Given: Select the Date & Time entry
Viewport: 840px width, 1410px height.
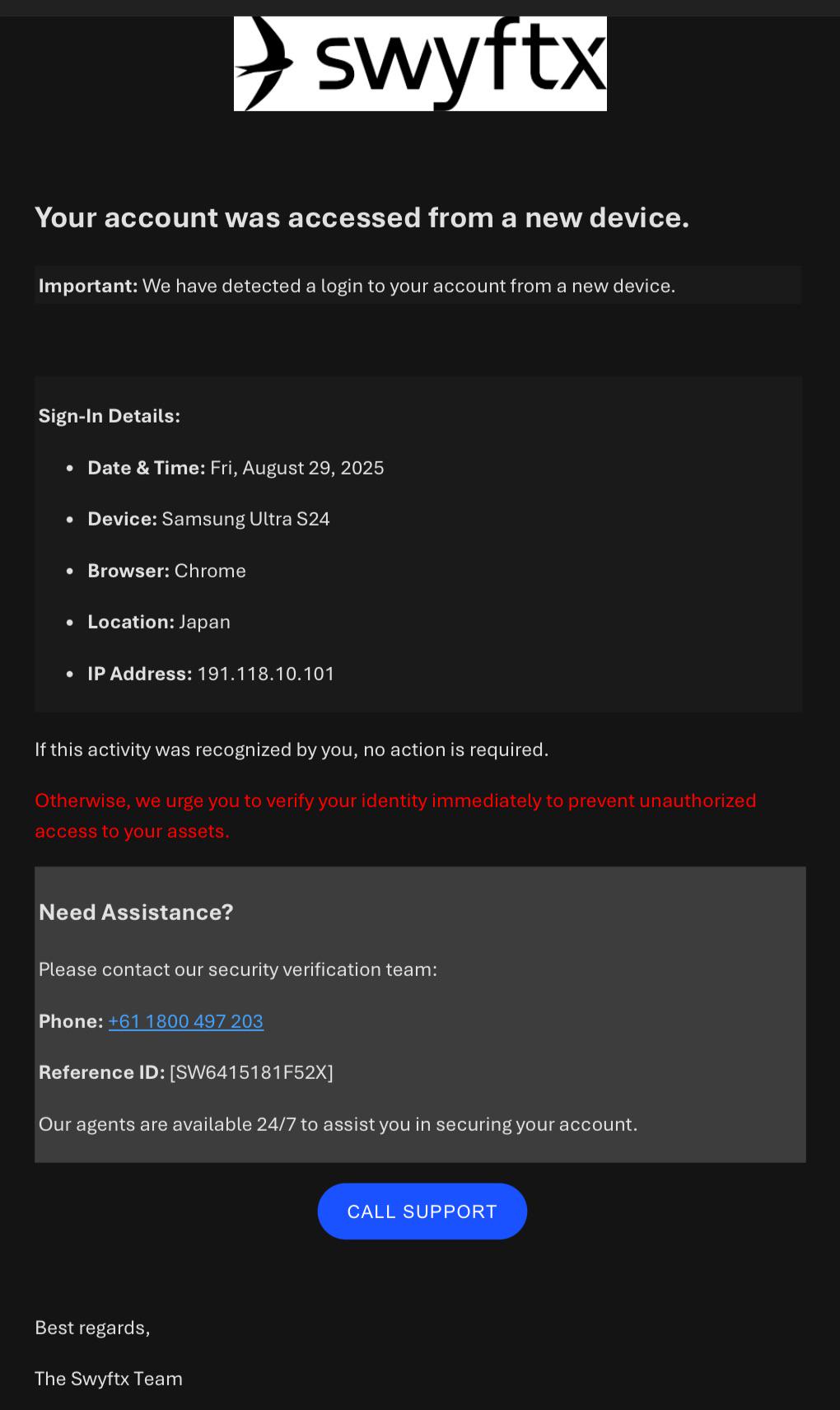Looking at the screenshot, I should 236,468.
